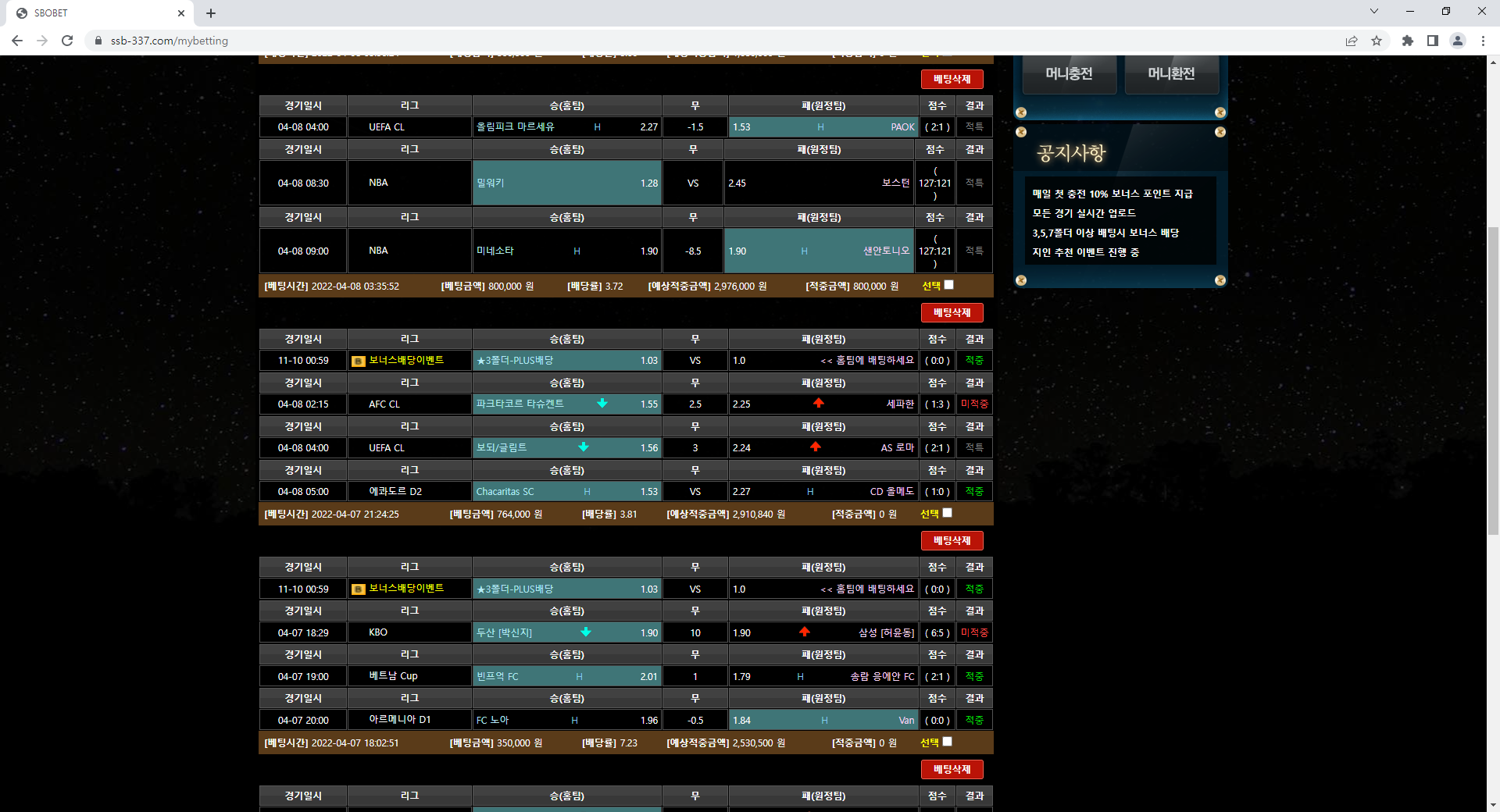
Task: Select 밀워키 1.28 home cell
Action: point(567,183)
